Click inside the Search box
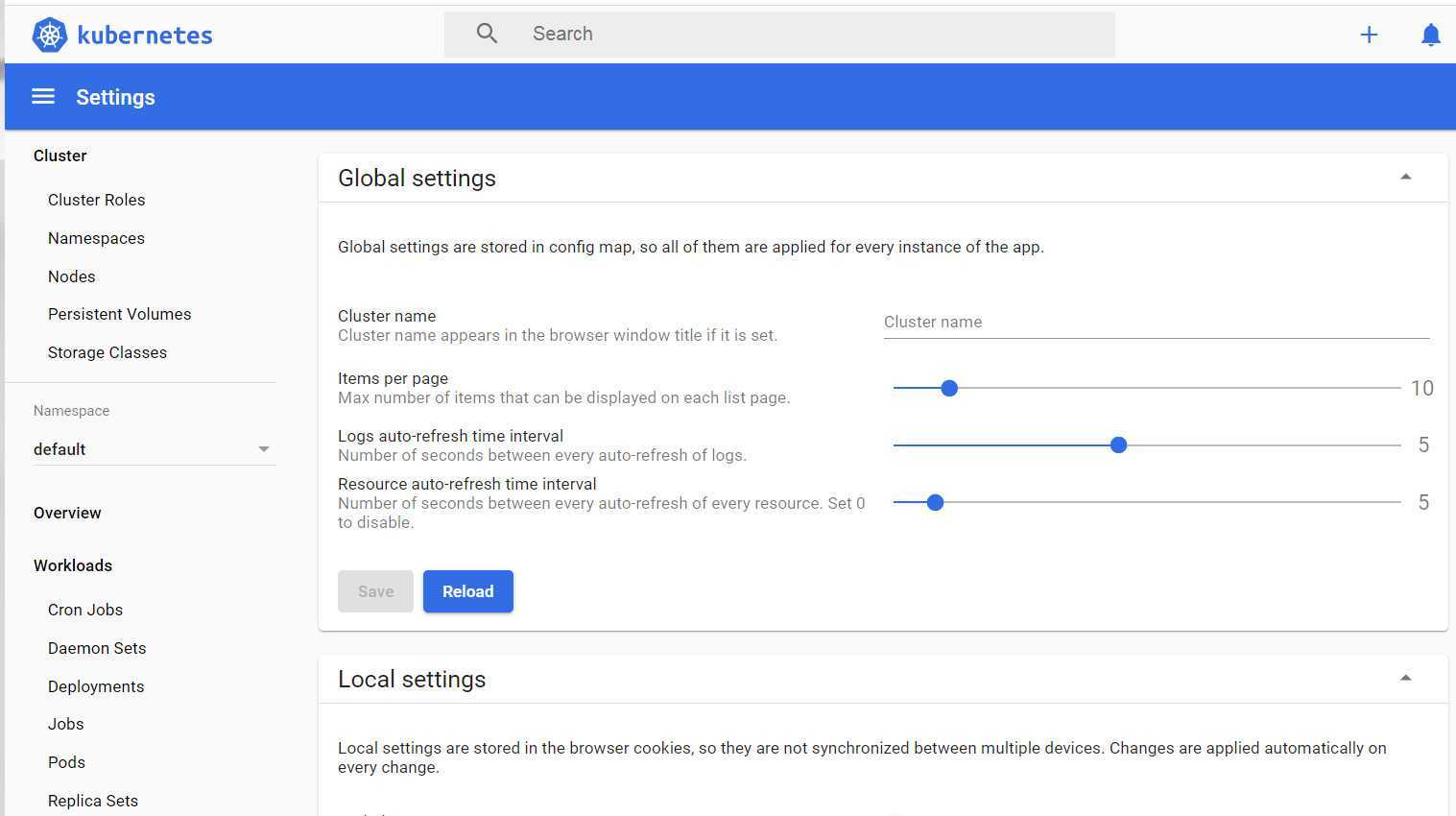 (779, 34)
